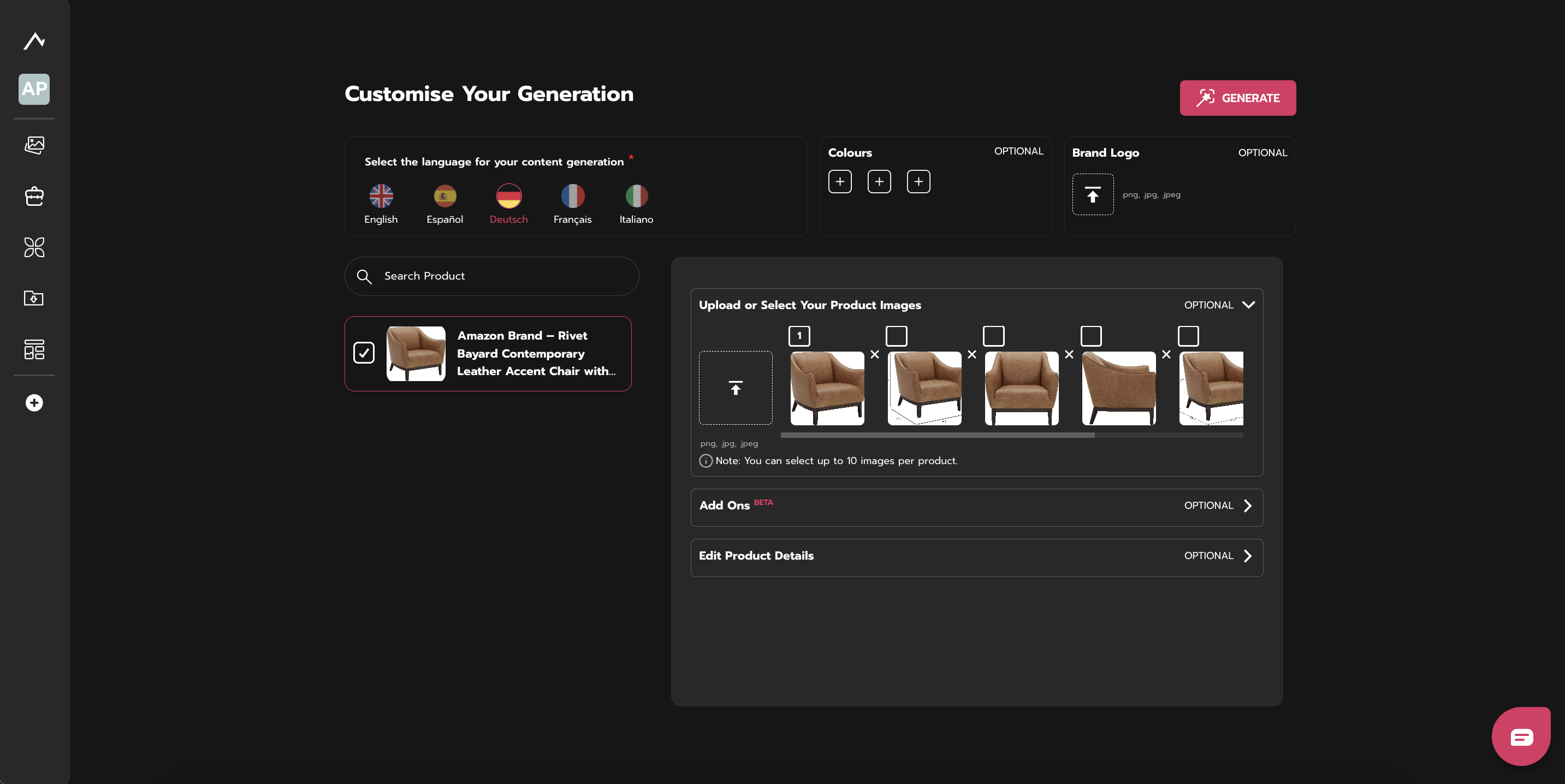Click the GENERATE button
The image size is (1565, 784).
pyautogui.click(x=1237, y=98)
